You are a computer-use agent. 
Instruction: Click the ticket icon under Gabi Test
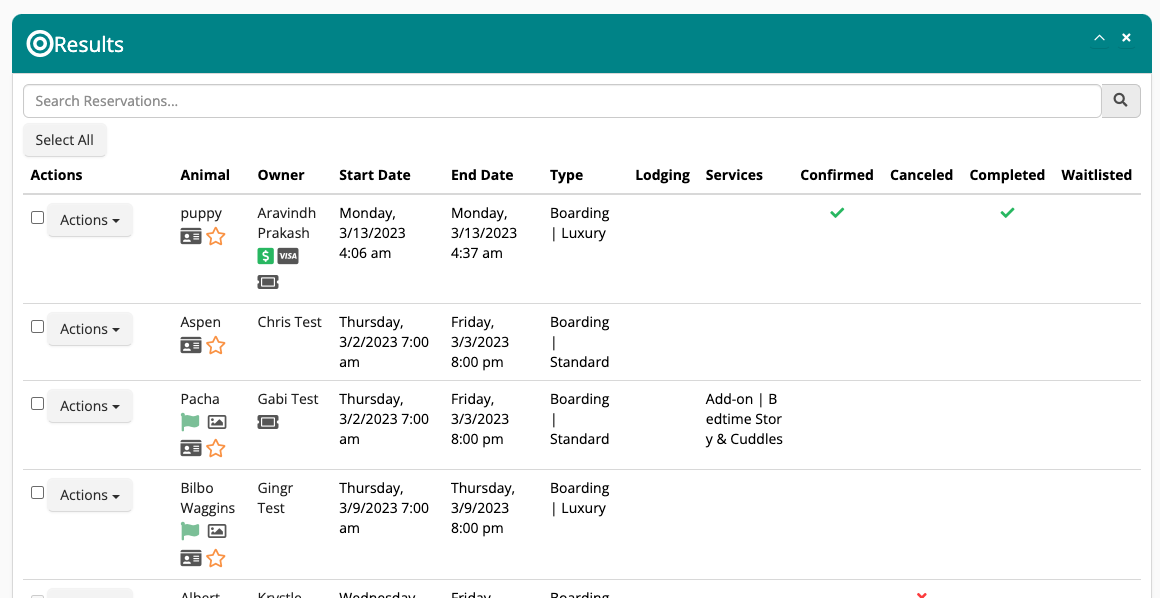(x=268, y=422)
